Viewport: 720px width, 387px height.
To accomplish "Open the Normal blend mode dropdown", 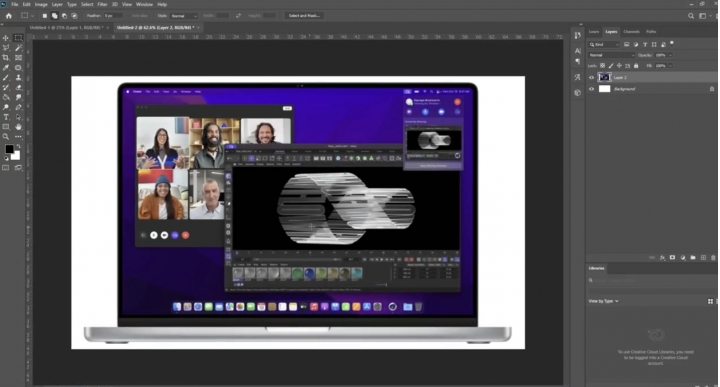I will (612, 55).
